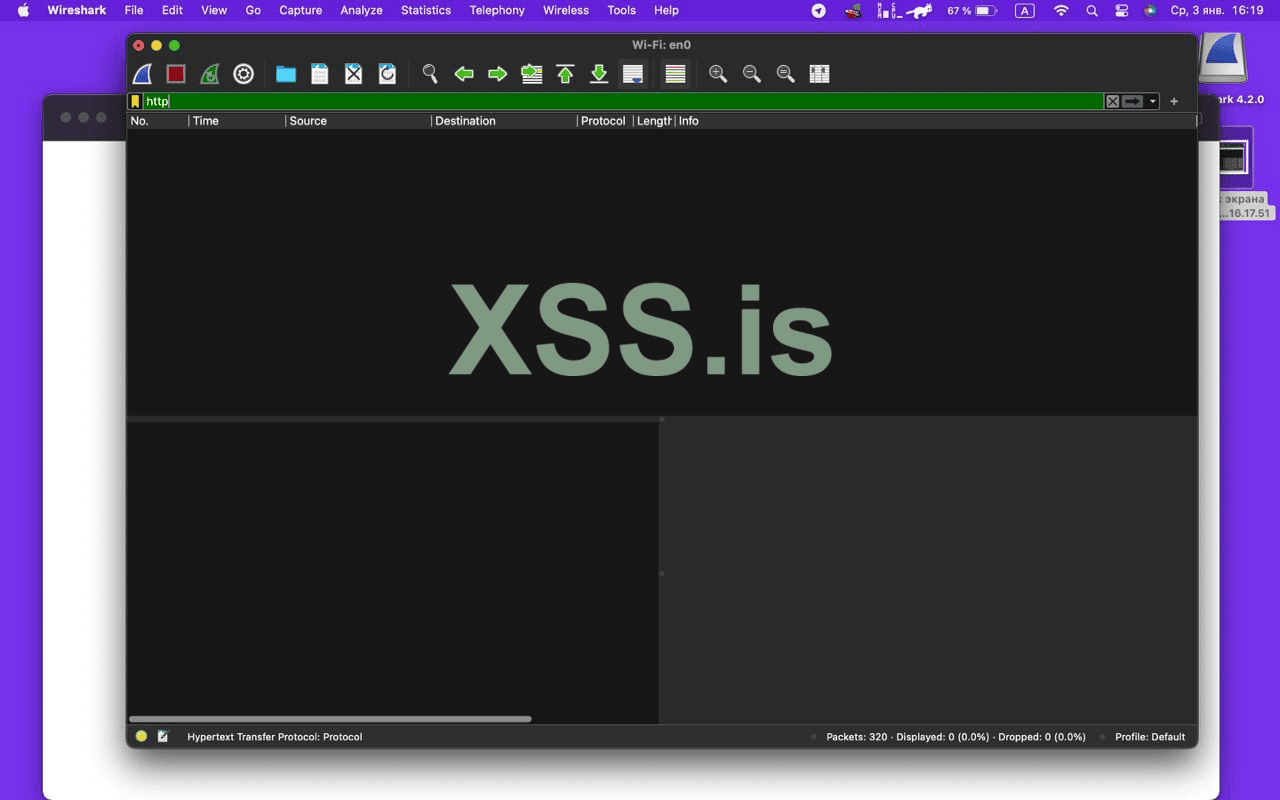Click the Packets: 320 statistics in the status bar
Screen dimensions: 1280x800
point(956,737)
